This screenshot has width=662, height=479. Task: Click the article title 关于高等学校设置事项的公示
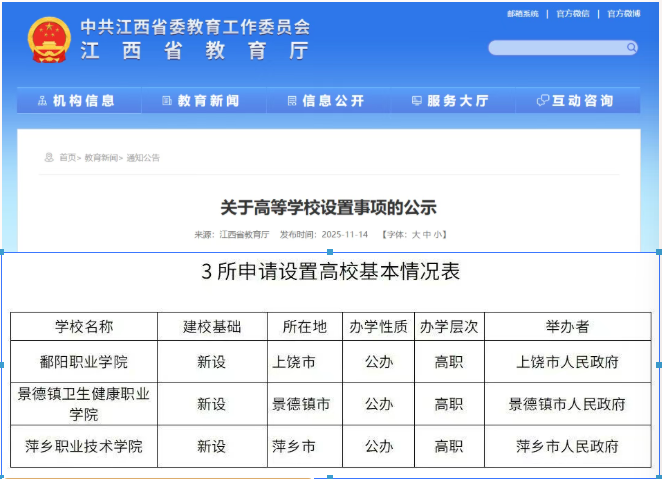tap(328, 208)
